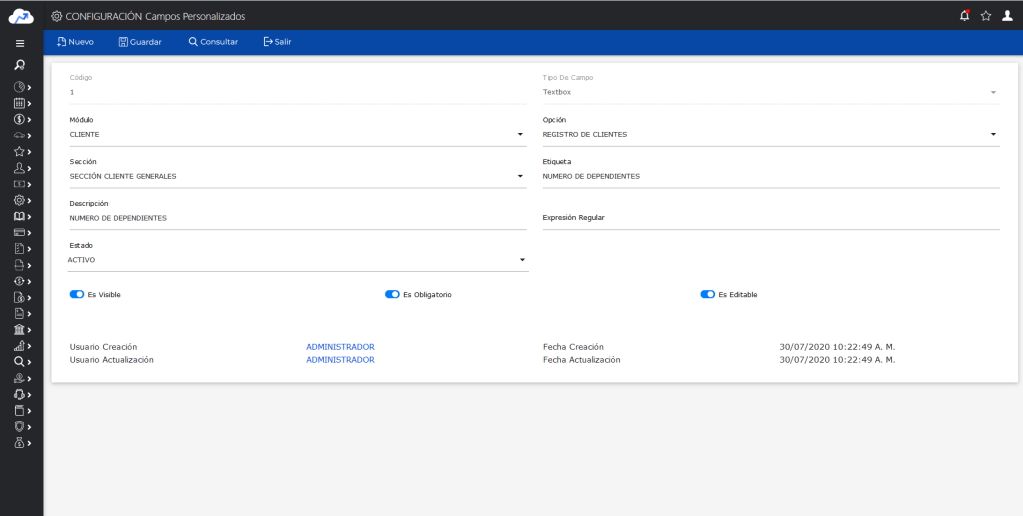Toggle the Es Editable switch
Viewport: 1023px width, 516px height.
(707, 295)
